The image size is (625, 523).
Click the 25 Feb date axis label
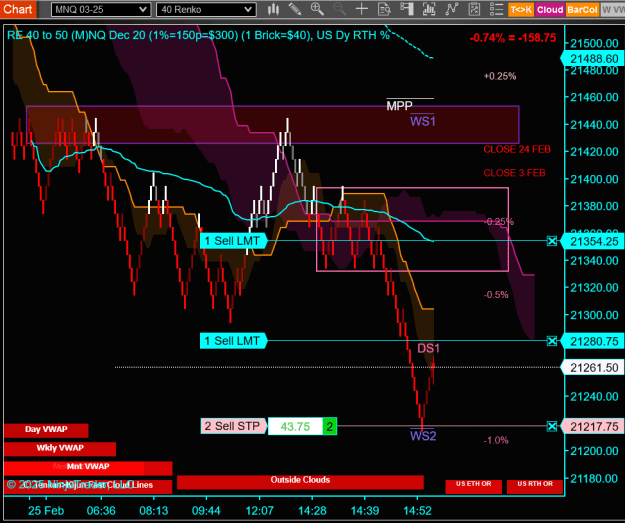coord(46,511)
